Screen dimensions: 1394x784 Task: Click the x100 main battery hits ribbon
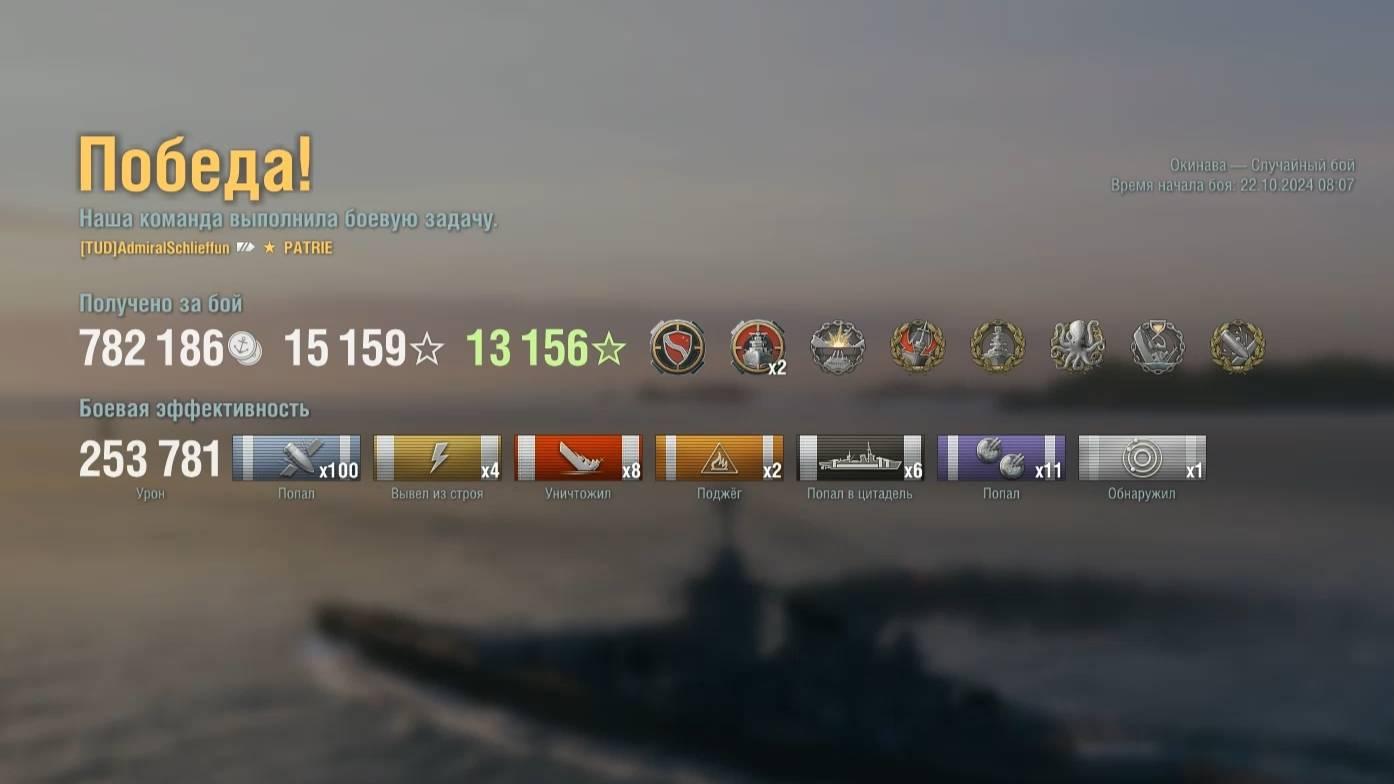pyautogui.click(x=296, y=458)
